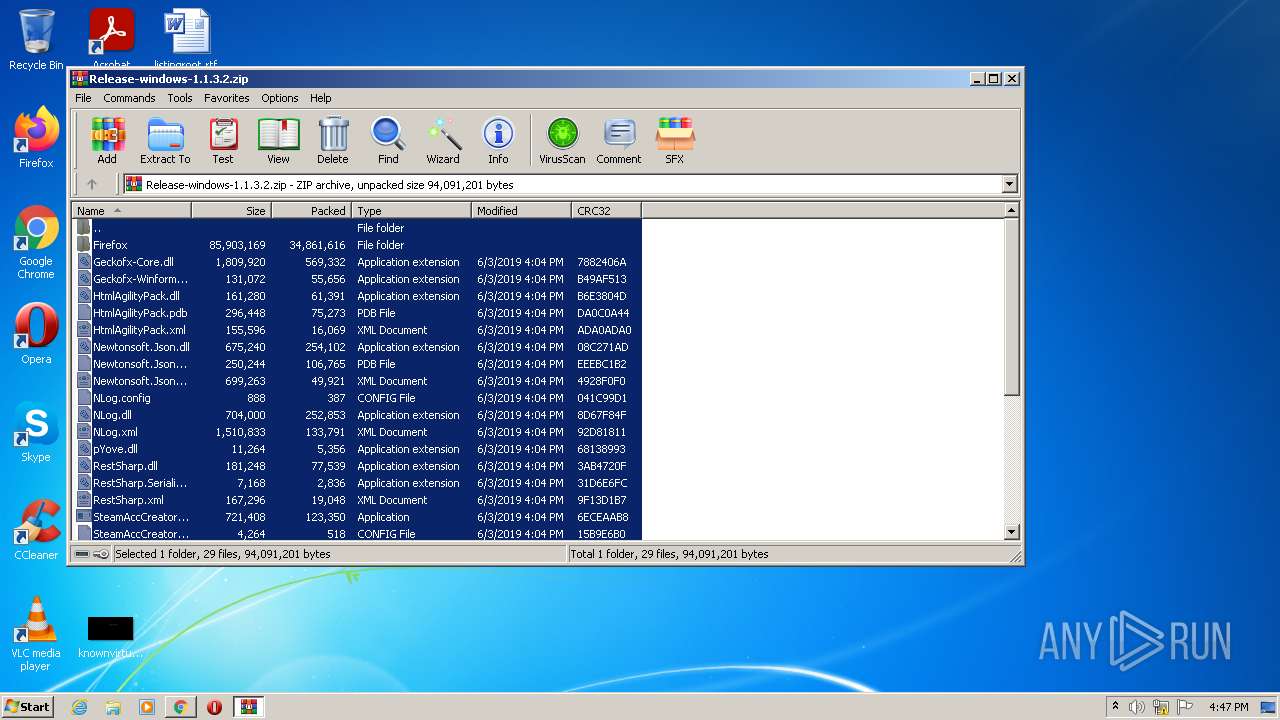This screenshot has width=1280, height=720.
Task: Select NLog.config file in list
Action: click(121, 398)
